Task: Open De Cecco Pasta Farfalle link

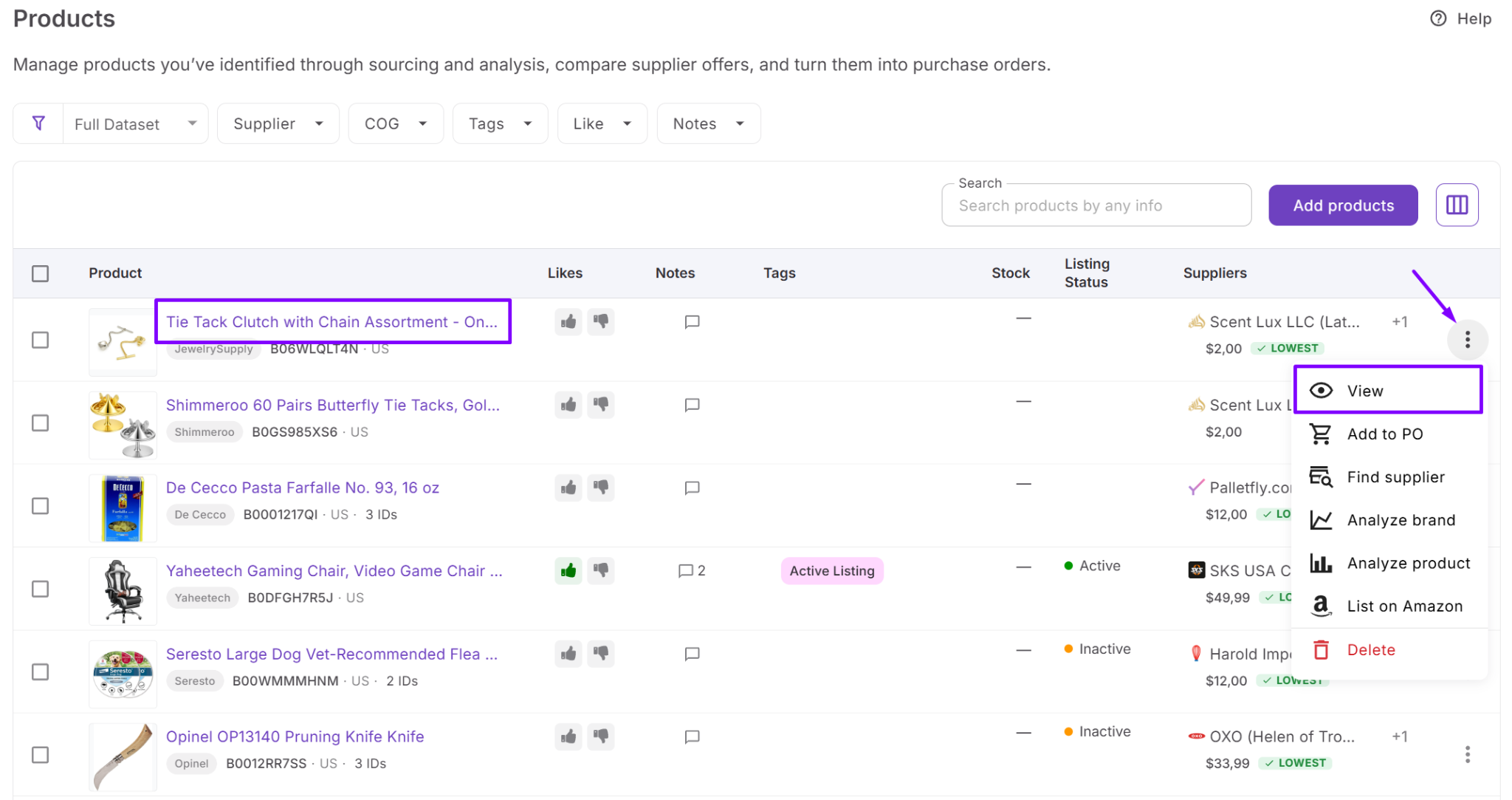Action: [x=303, y=488]
